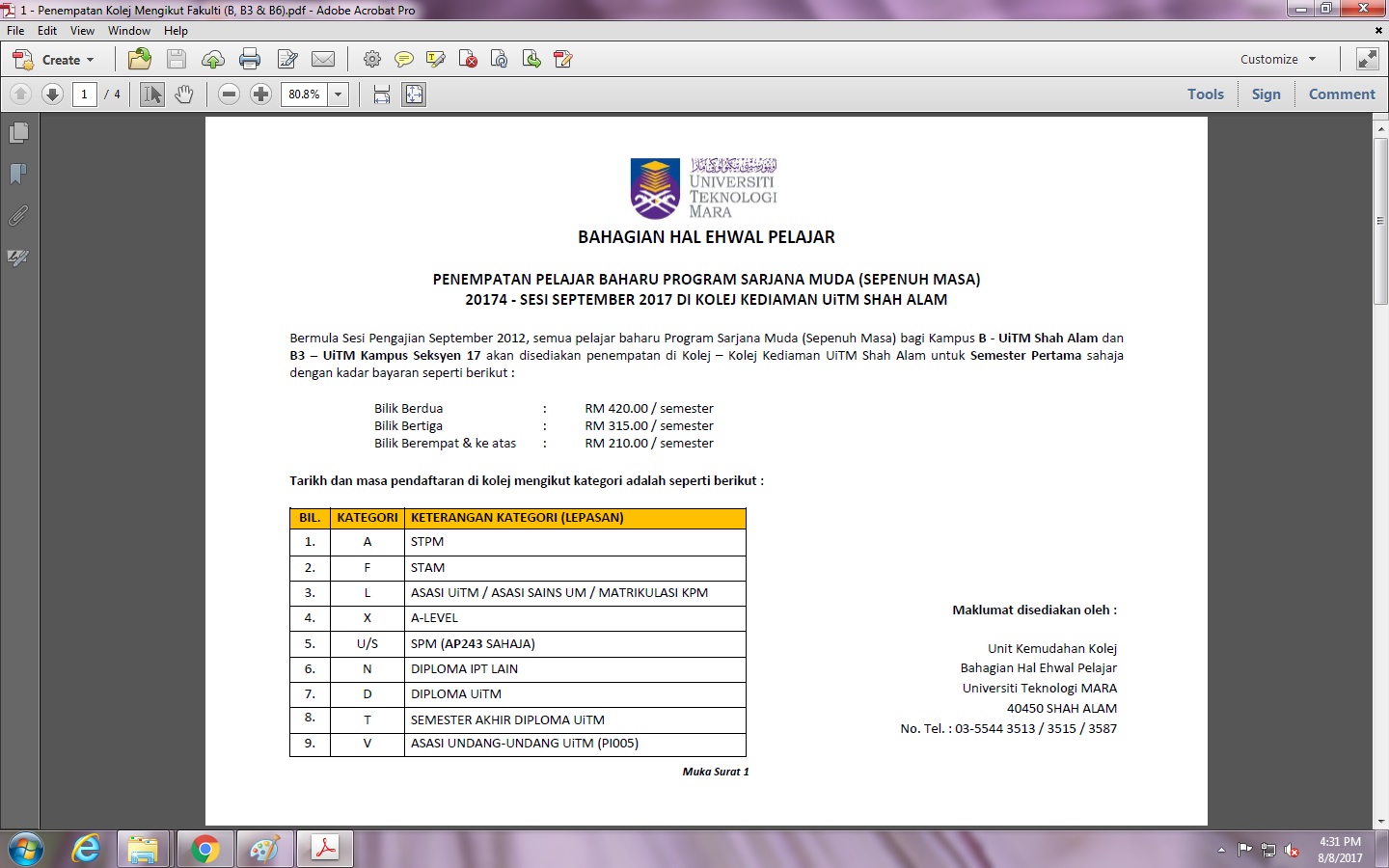Open the zoom percentage dropdown arrow
Screen dimensions: 1389x868
coord(339,94)
